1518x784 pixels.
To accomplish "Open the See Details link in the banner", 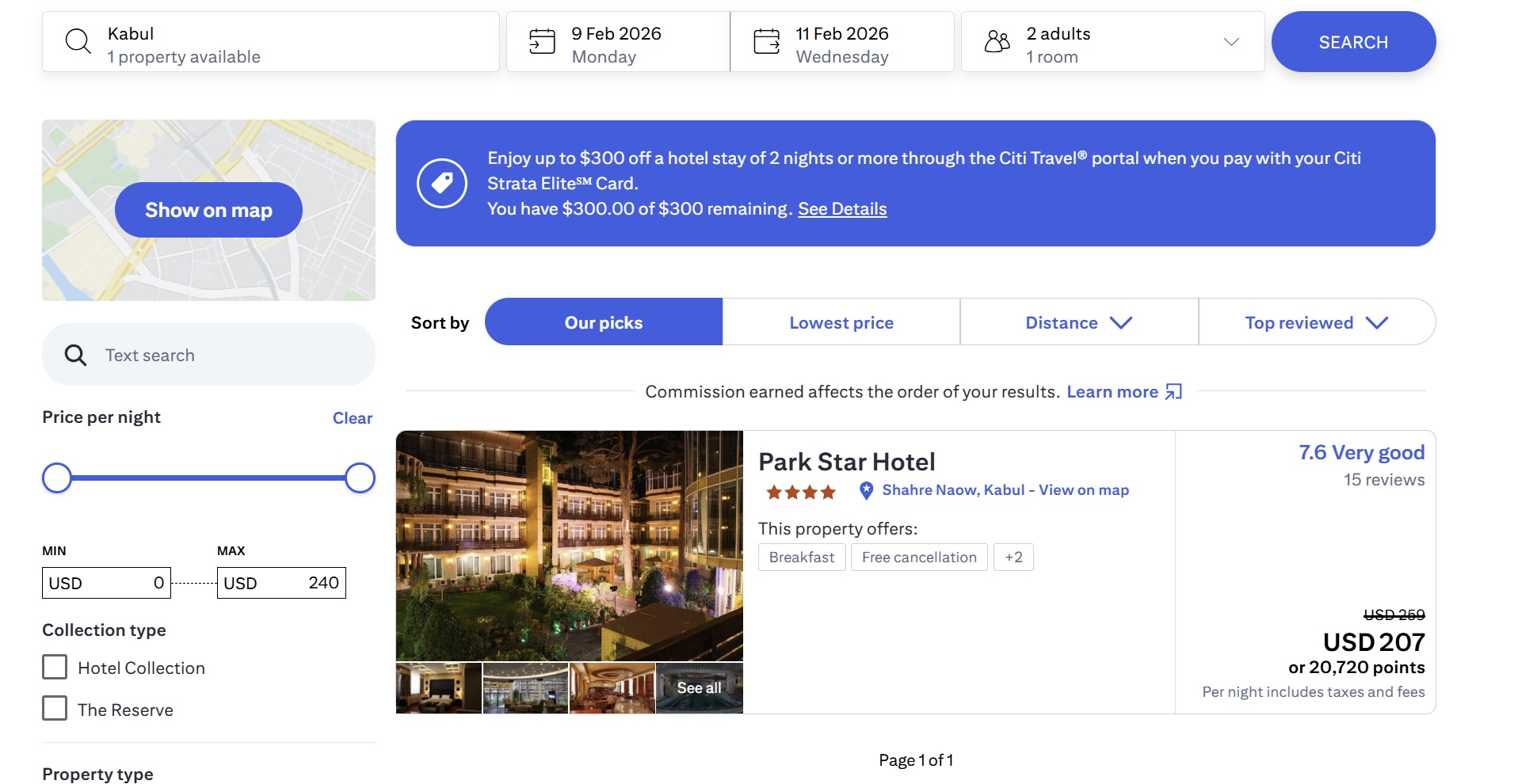I will click(841, 209).
